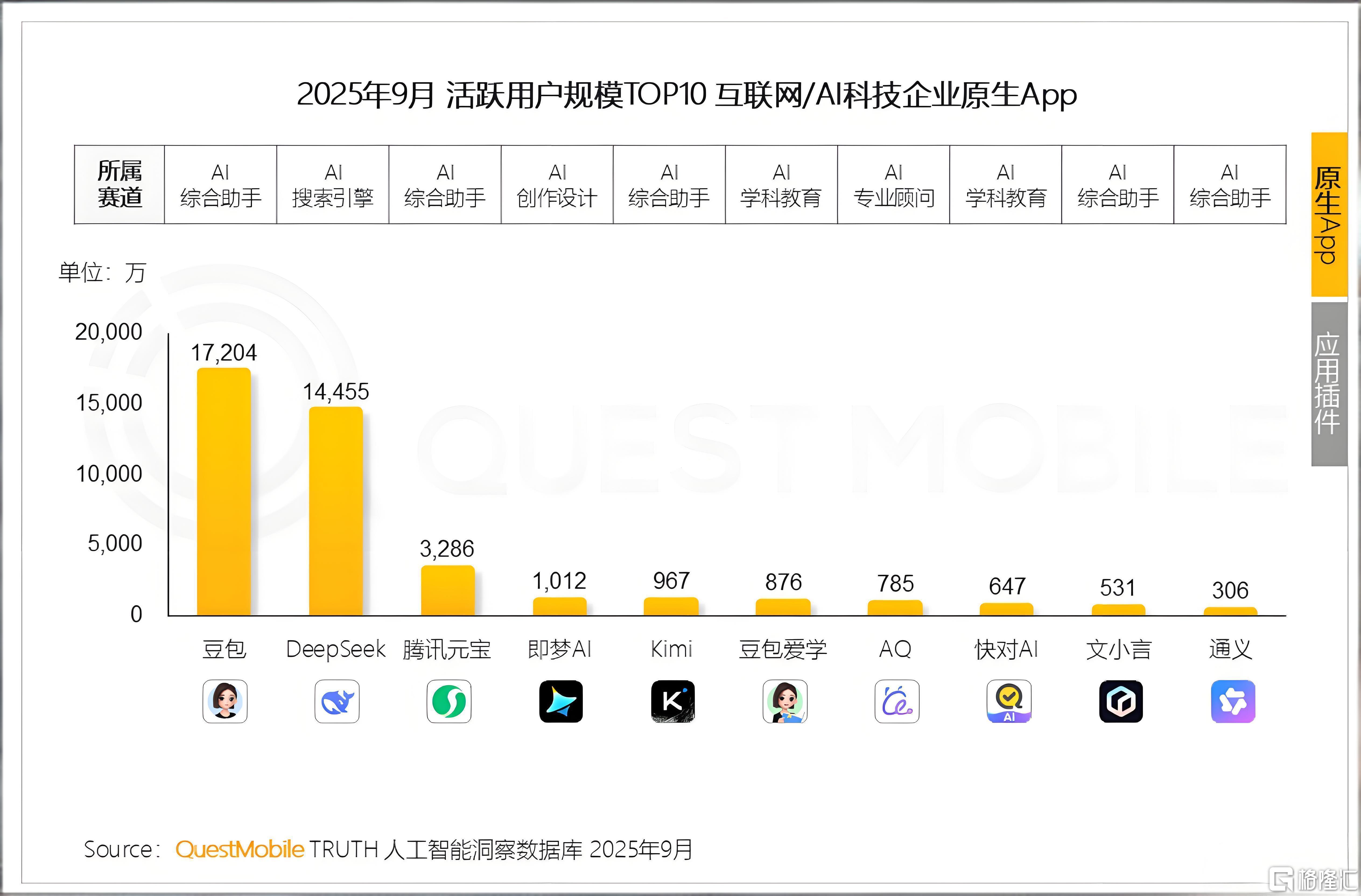1361x896 pixels.
Task: Click the 豆包爱学 bar in the chart
Action: point(783,607)
